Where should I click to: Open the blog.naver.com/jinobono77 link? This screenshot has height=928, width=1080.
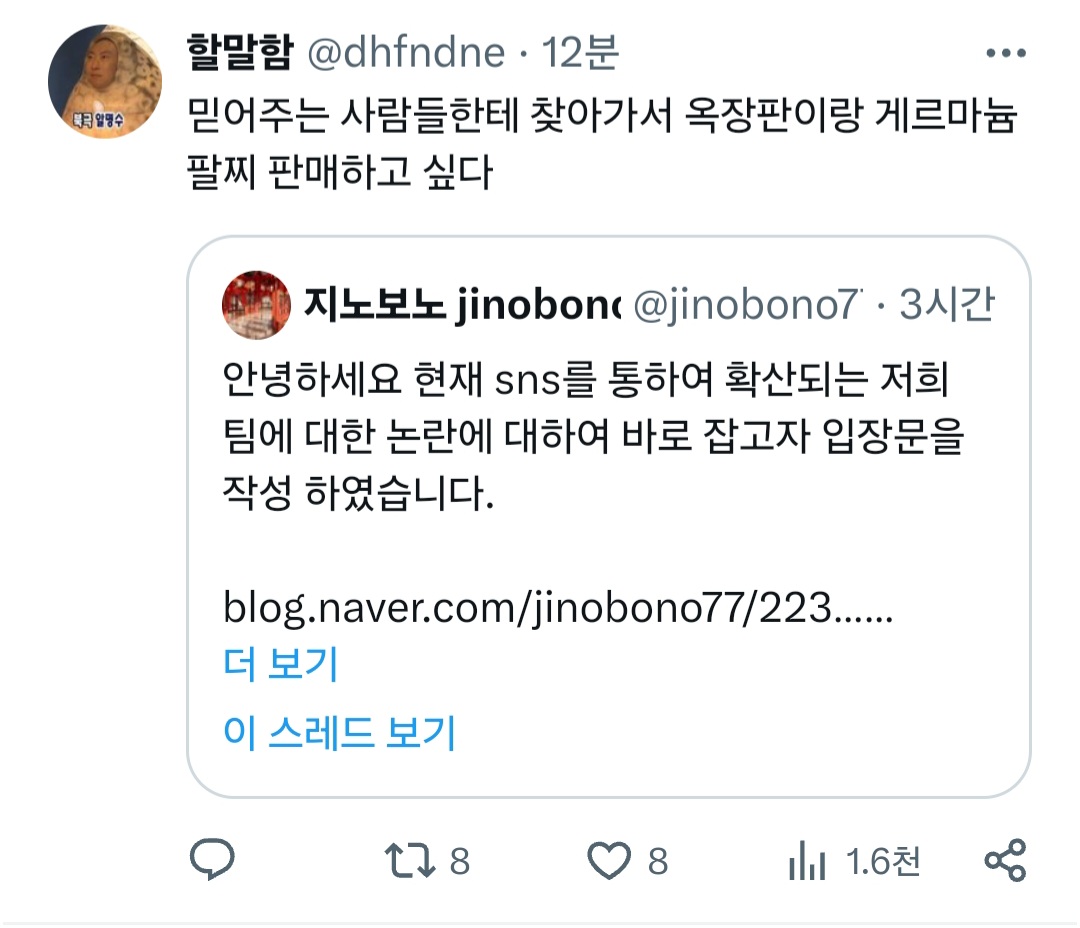[558, 608]
